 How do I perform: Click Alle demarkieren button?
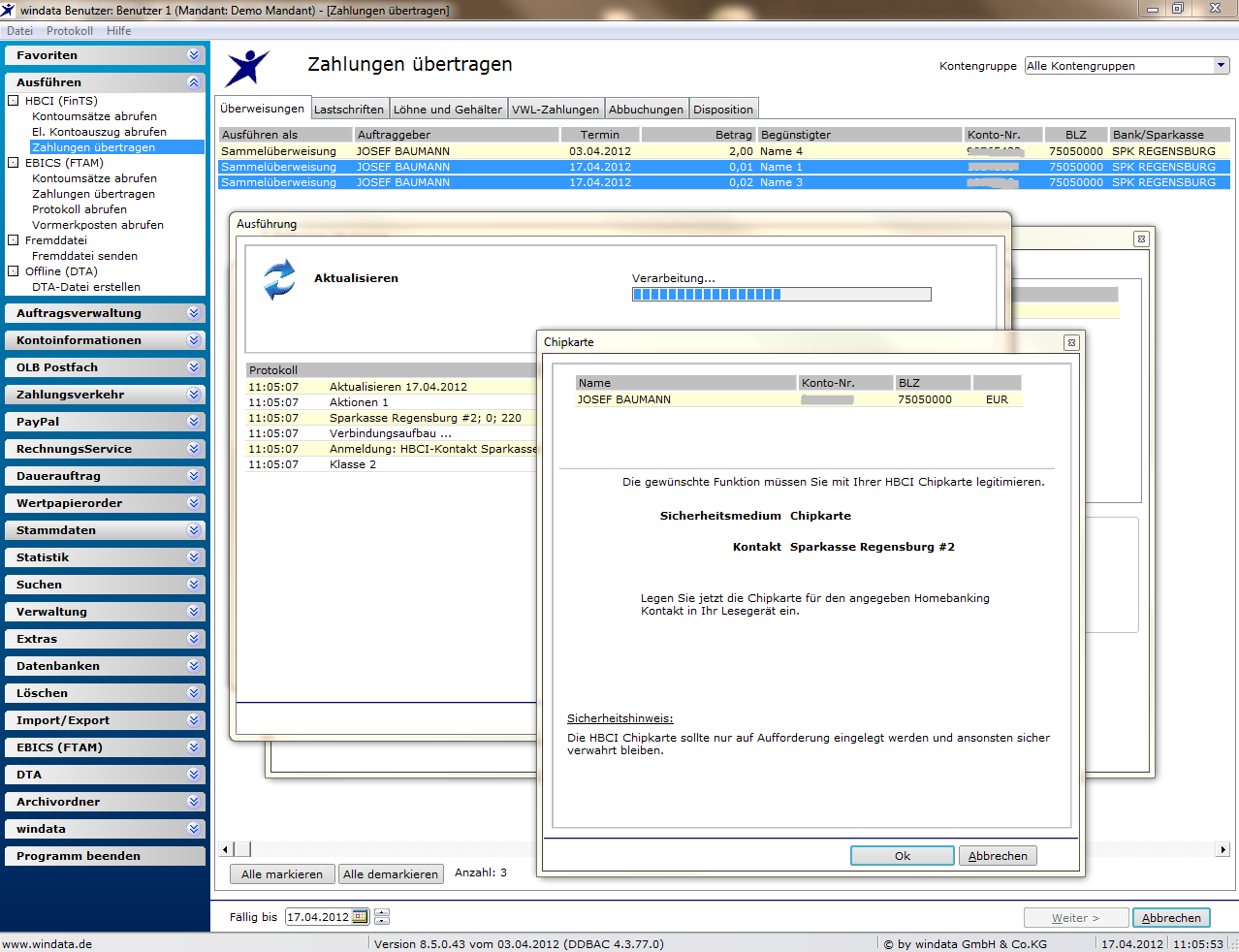(391, 874)
